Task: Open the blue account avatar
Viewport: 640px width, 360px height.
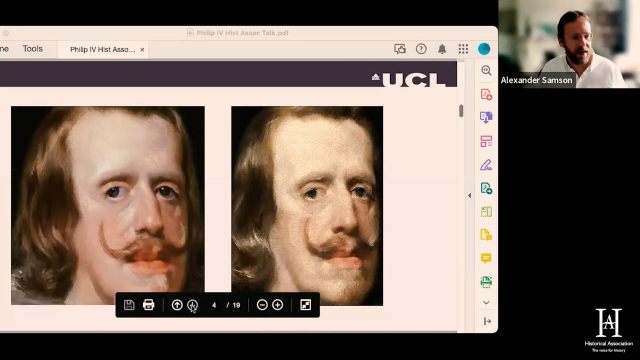Action: [x=484, y=49]
